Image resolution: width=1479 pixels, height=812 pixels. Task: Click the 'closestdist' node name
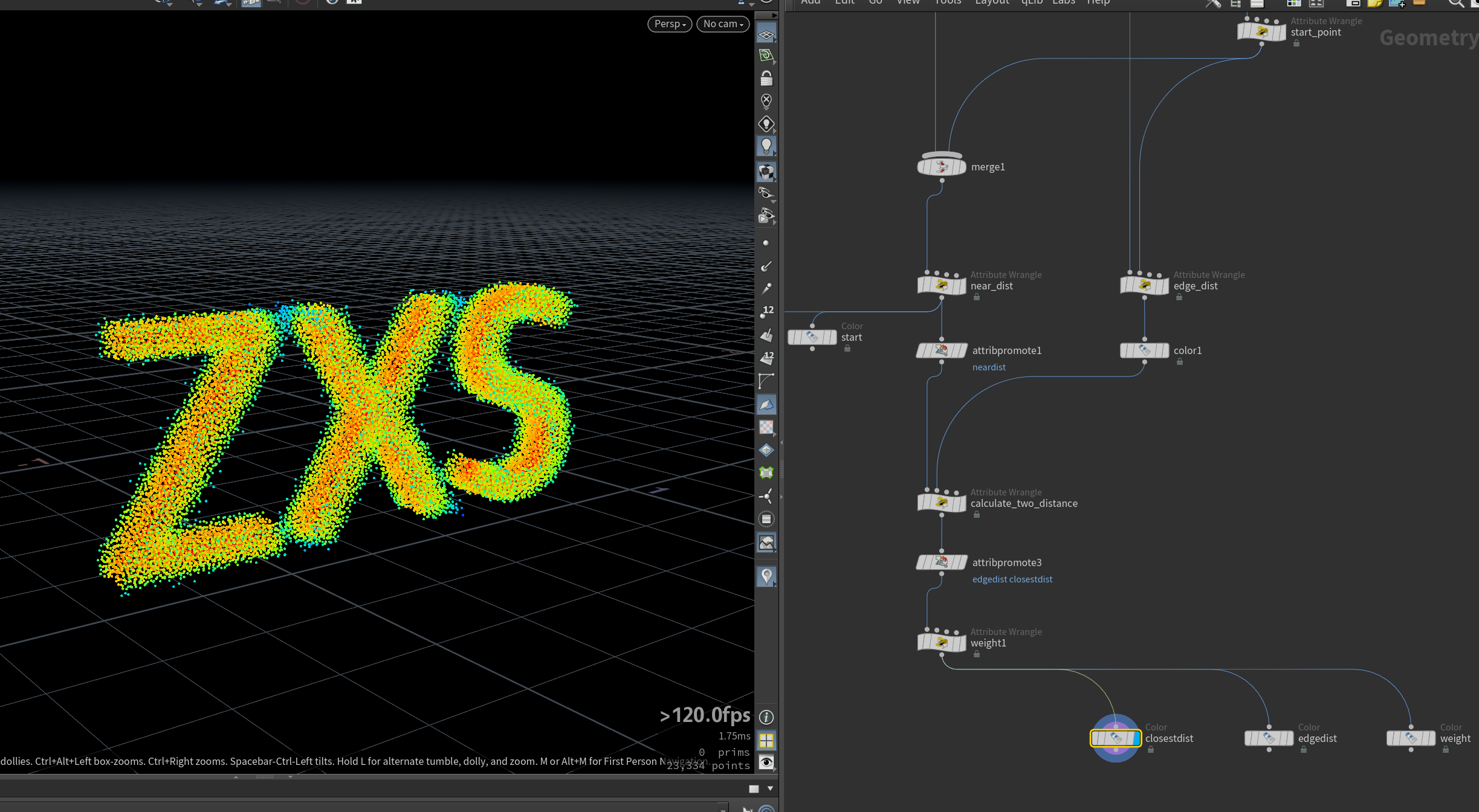1169,738
